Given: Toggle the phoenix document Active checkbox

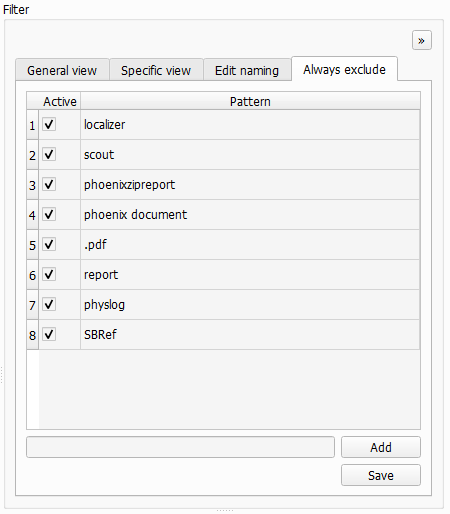Looking at the screenshot, I should tap(49, 215).
